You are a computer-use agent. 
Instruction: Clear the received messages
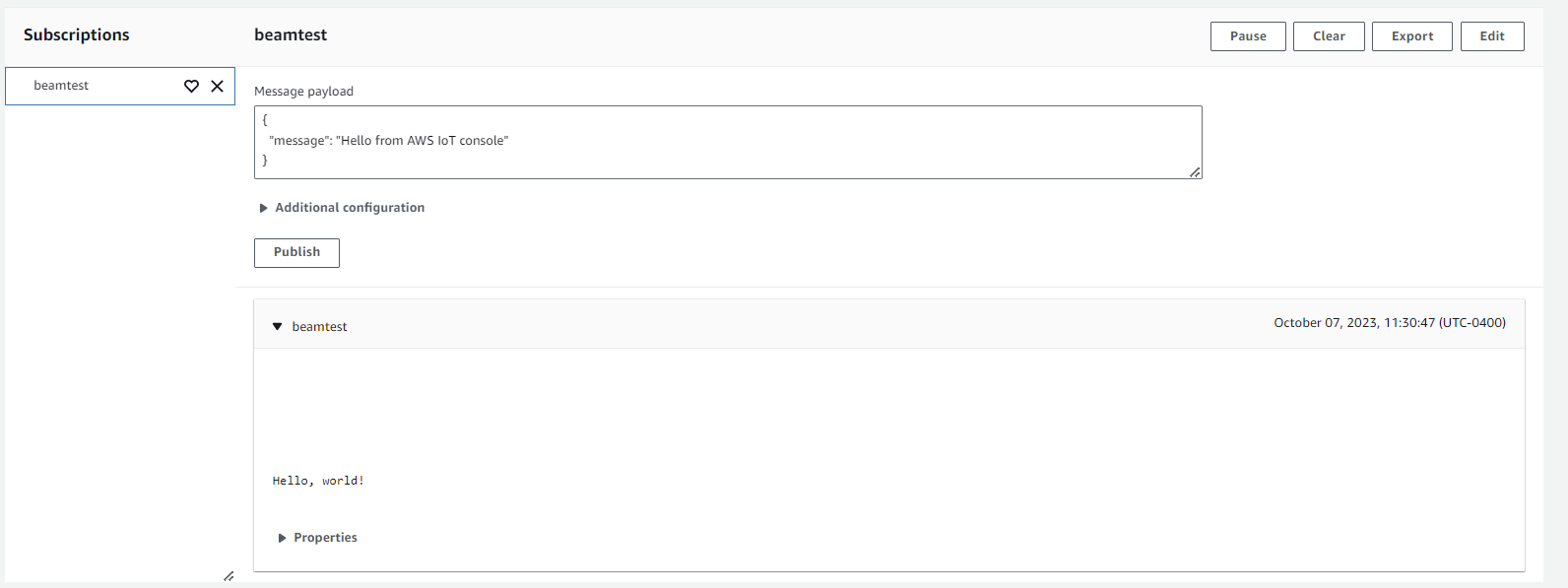click(x=1329, y=36)
